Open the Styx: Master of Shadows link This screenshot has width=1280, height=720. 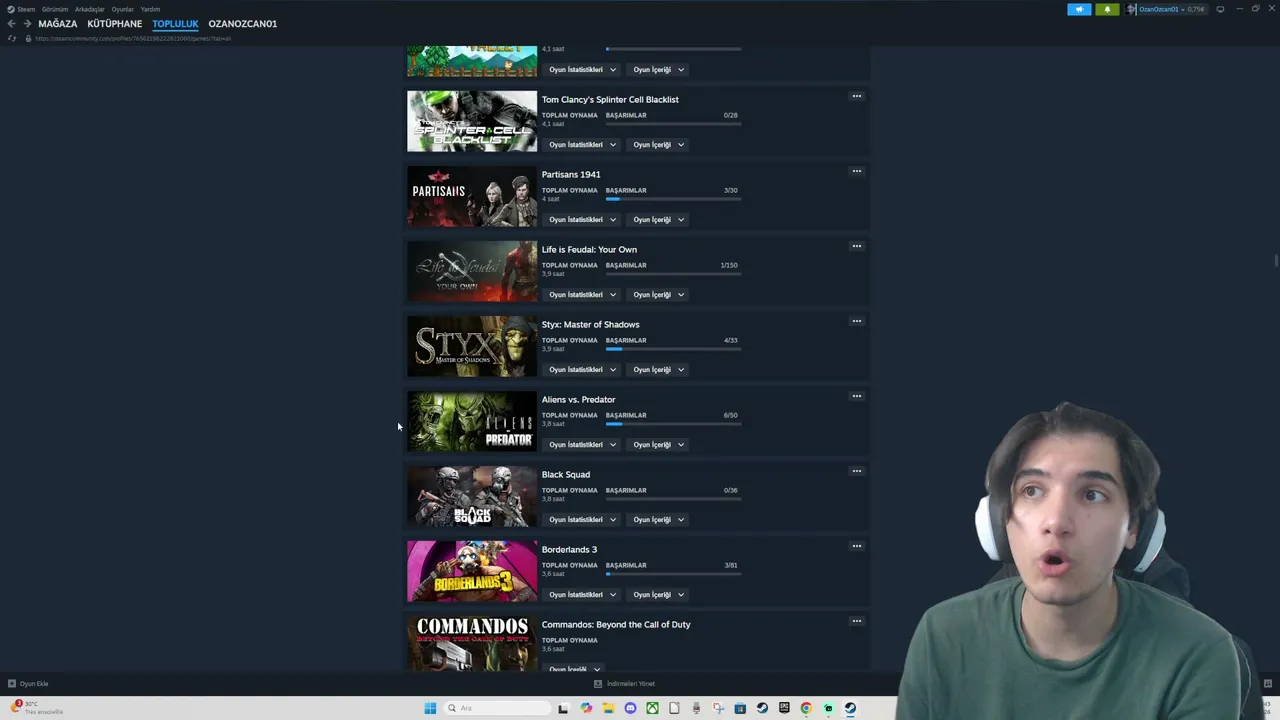(590, 324)
